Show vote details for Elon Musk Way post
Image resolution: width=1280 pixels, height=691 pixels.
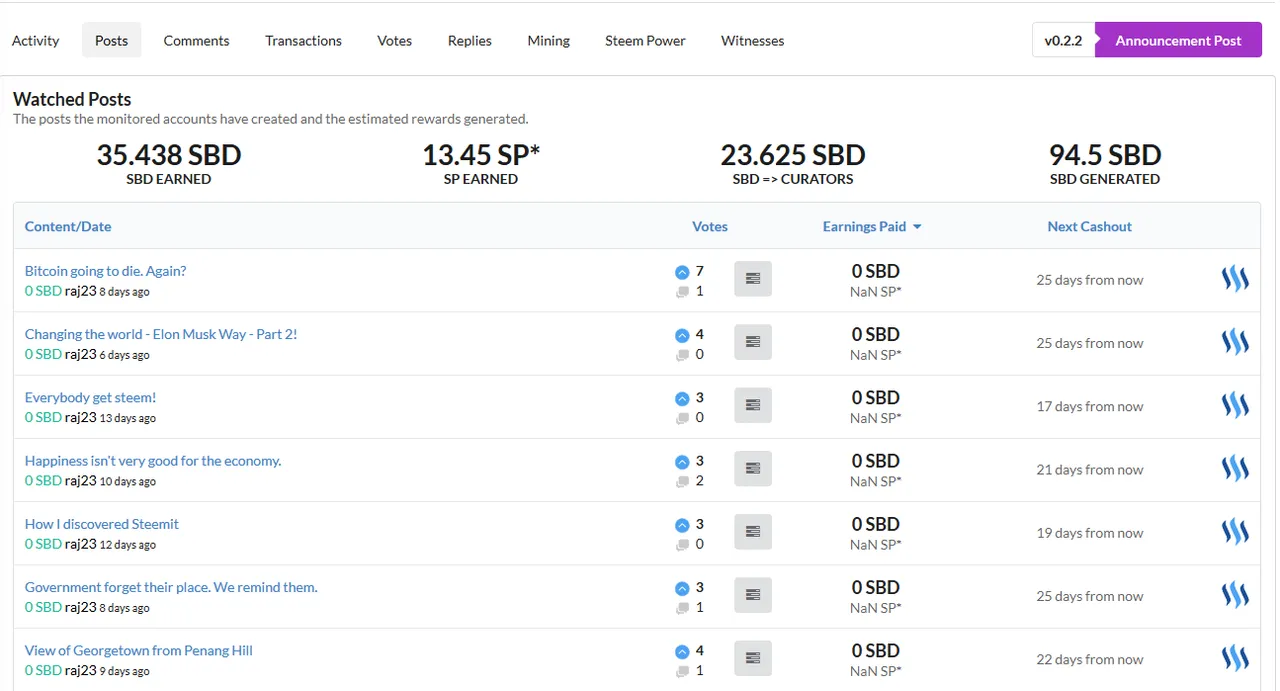(753, 342)
